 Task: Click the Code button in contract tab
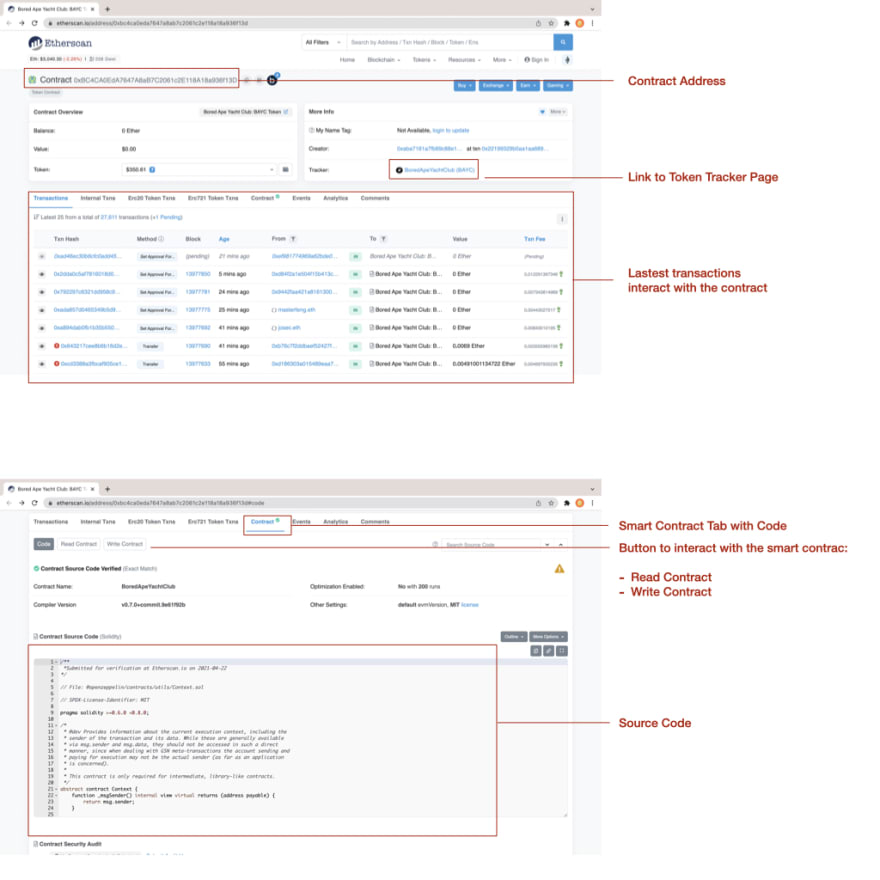[x=44, y=544]
